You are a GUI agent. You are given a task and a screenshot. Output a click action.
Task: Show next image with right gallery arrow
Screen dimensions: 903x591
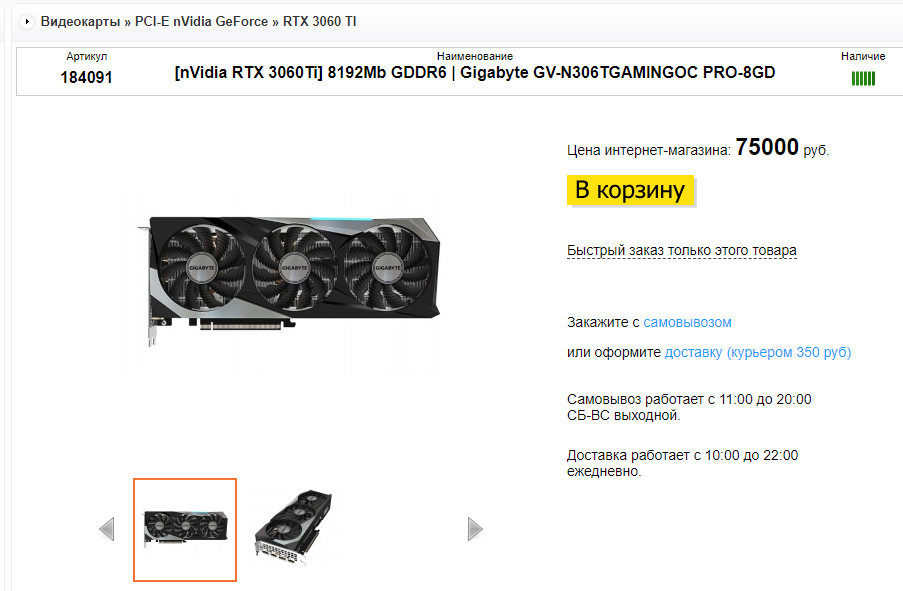tap(475, 529)
